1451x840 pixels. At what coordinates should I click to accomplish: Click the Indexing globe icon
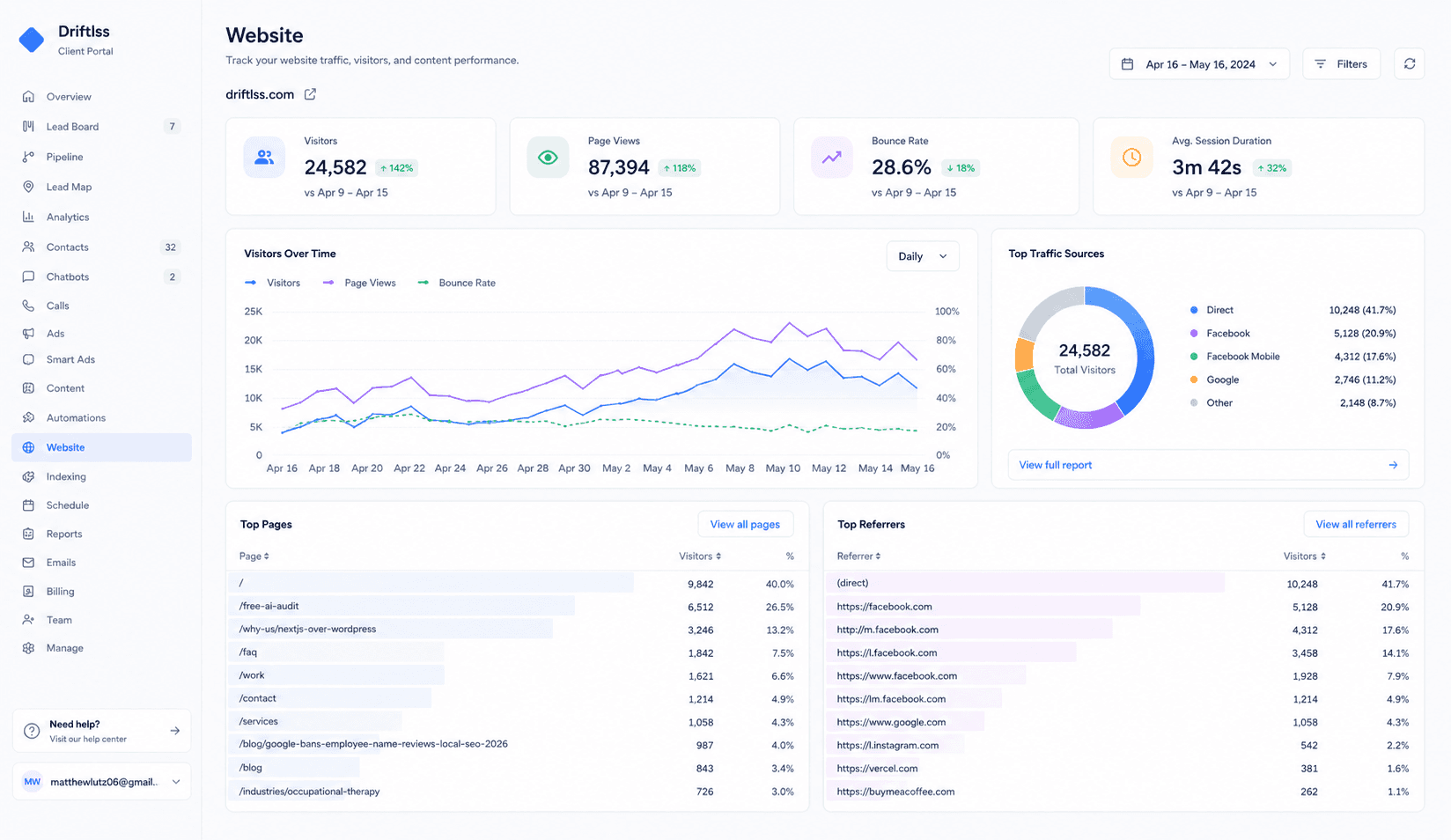(x=28, y=476)
